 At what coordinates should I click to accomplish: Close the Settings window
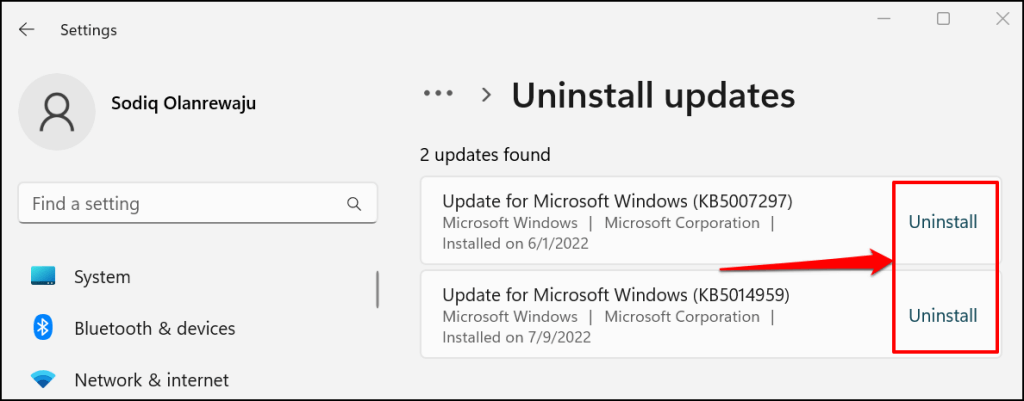[x=1001, y=19]
